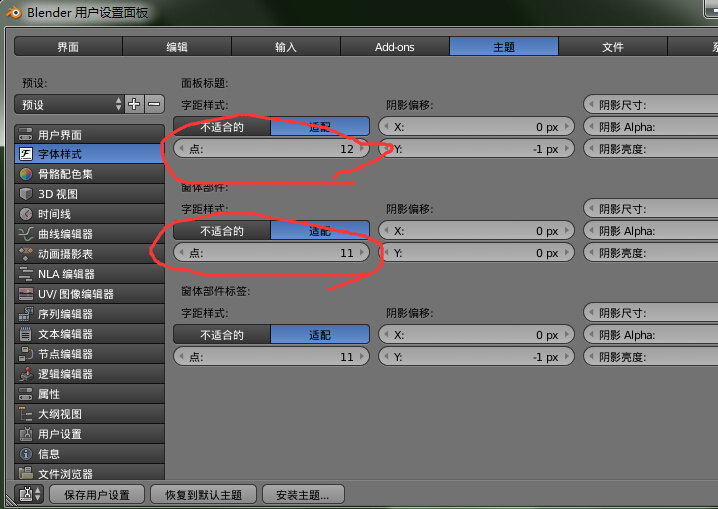This screenshot has height=509, width=718.
Task: Click 窗体部件 阴影尺寸 field
Action: pyautogui.click(x=651, y=209)
